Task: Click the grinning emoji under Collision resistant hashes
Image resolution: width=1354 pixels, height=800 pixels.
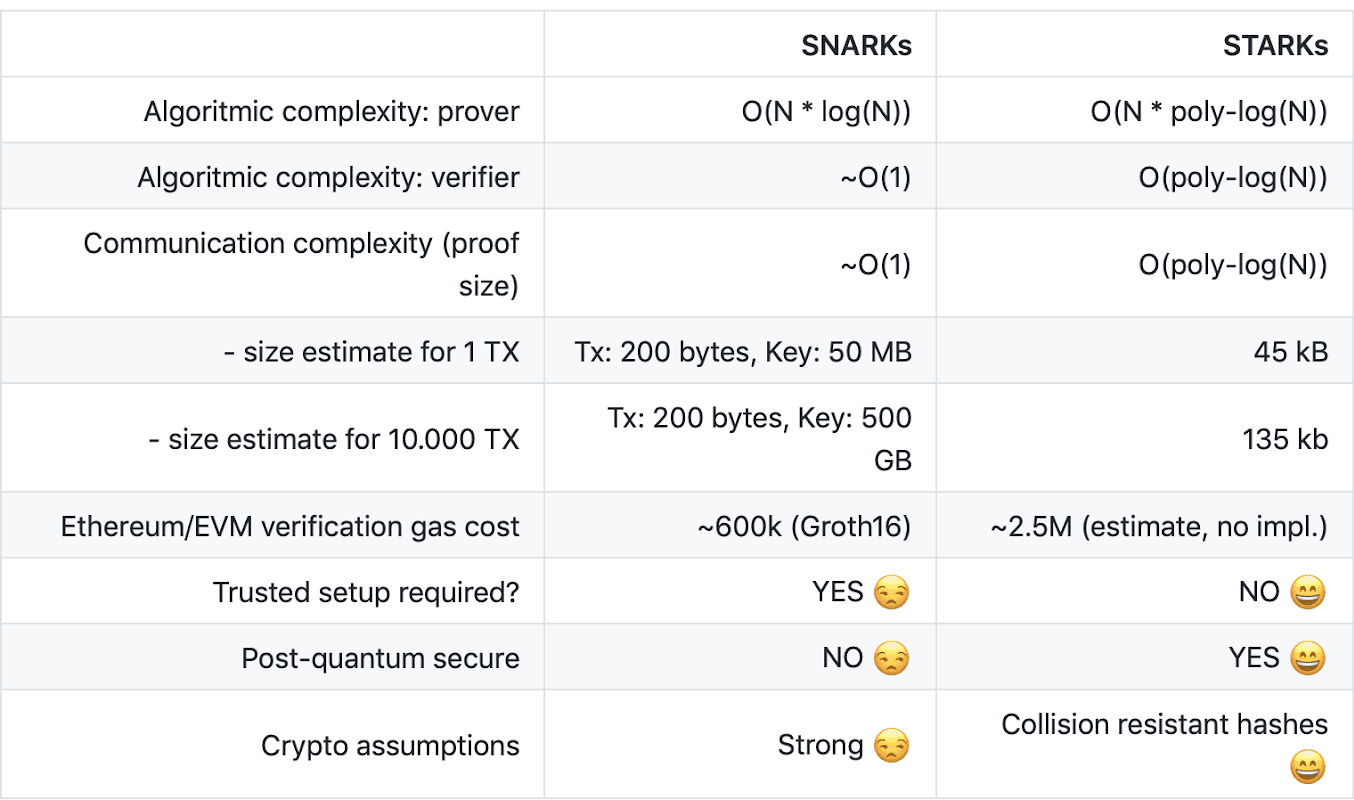Action: click(x=1308, y=768)
